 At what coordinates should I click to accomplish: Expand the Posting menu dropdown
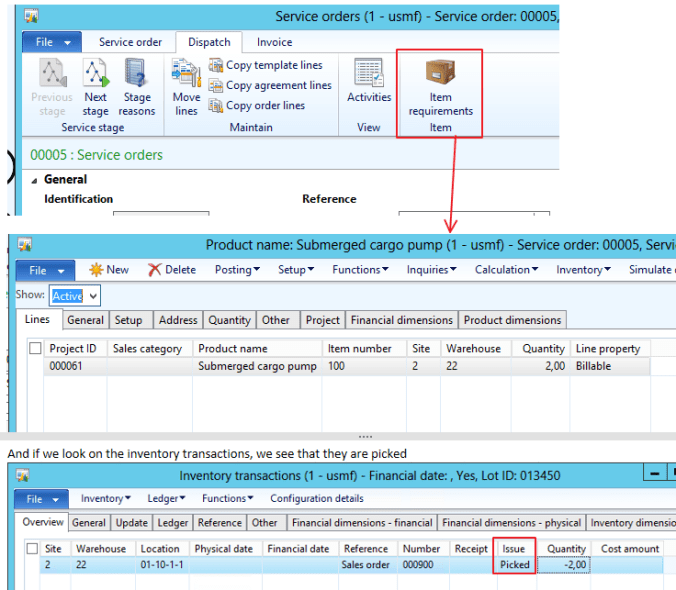pyautogui.click(x=237, y=270)
